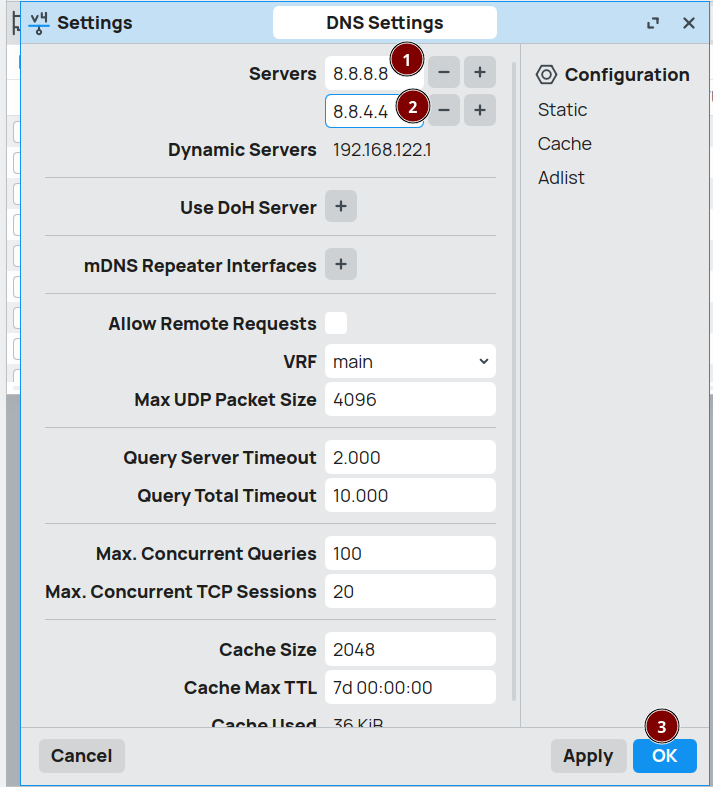The width and height of the screenshot is (713, 787).
Task: Click the vertical scrollbar of the settings form
Action: tap(514, 380)
